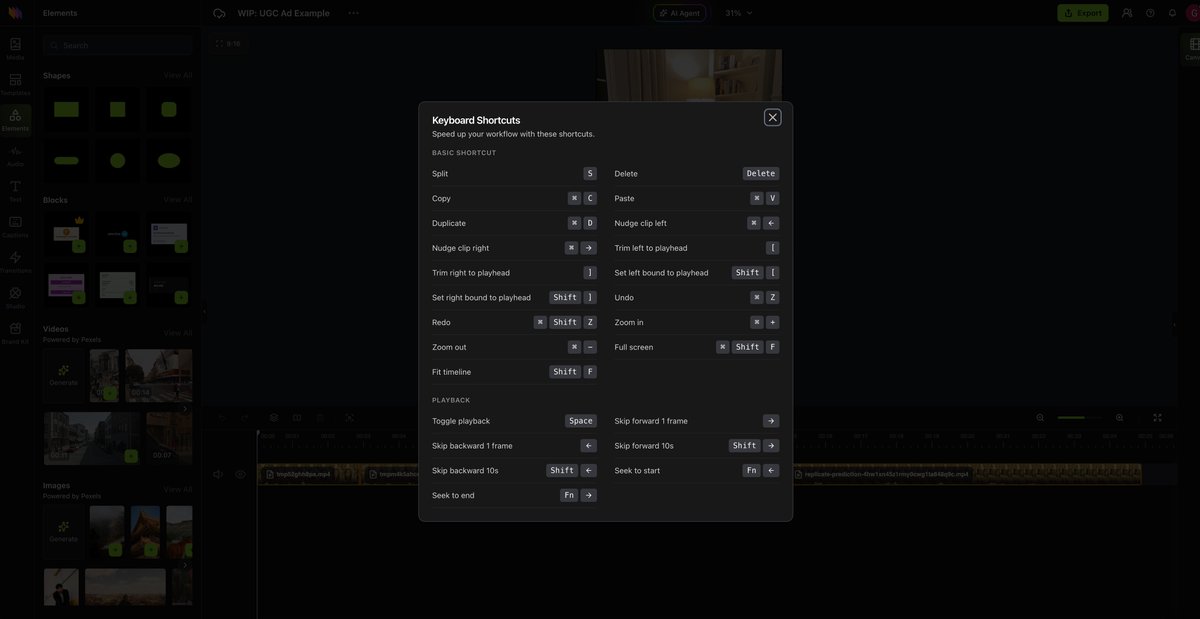Click the app logo in top-left corner

[15, 13]
